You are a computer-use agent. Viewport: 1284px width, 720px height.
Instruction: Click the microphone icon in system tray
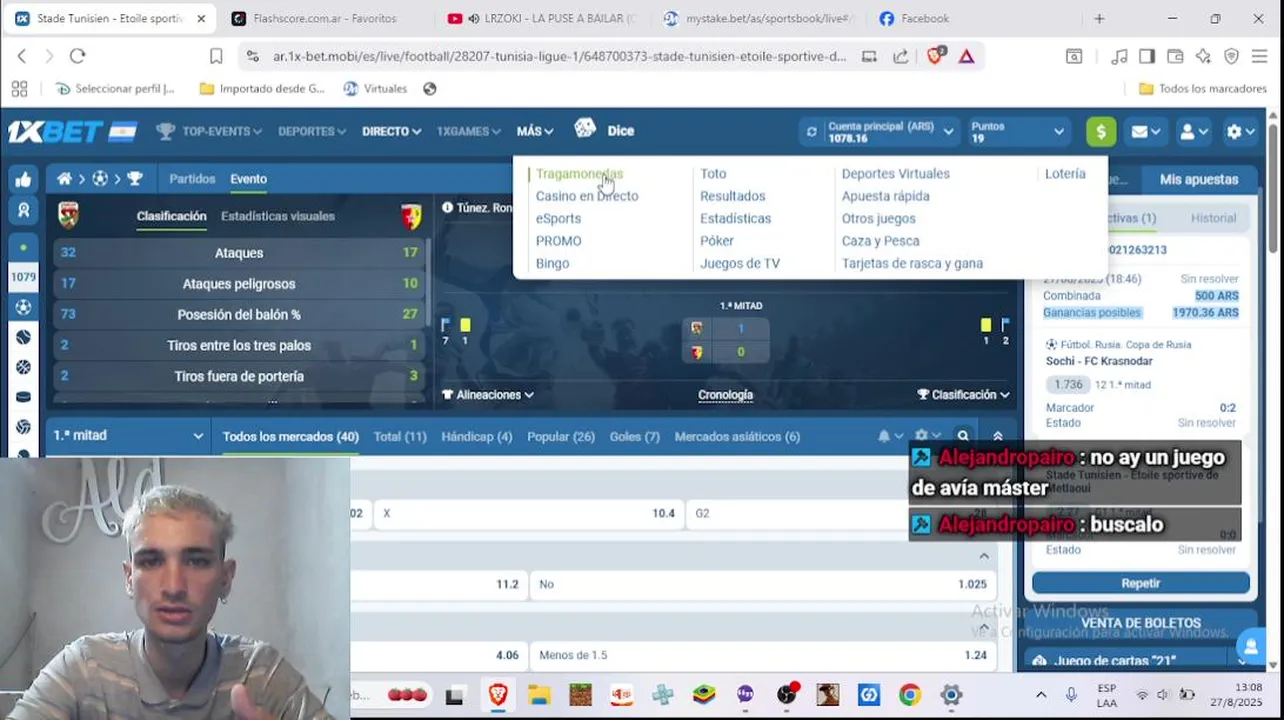coord(1071,694)
